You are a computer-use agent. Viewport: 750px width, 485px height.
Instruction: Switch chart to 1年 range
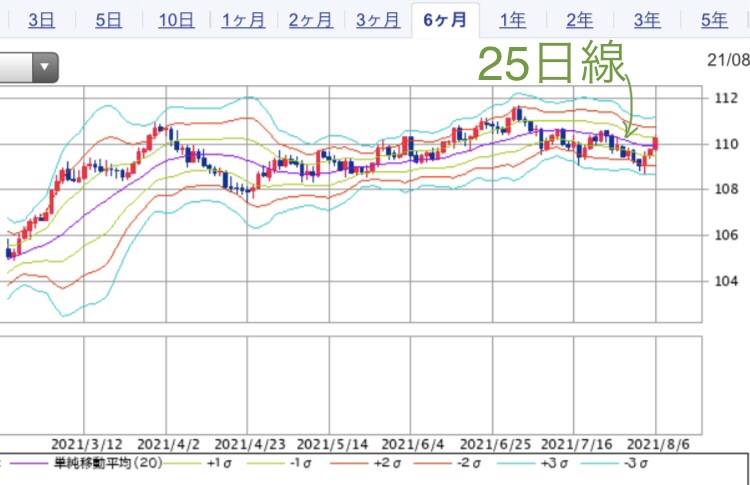pyautogui.click(x=512, y=20)
